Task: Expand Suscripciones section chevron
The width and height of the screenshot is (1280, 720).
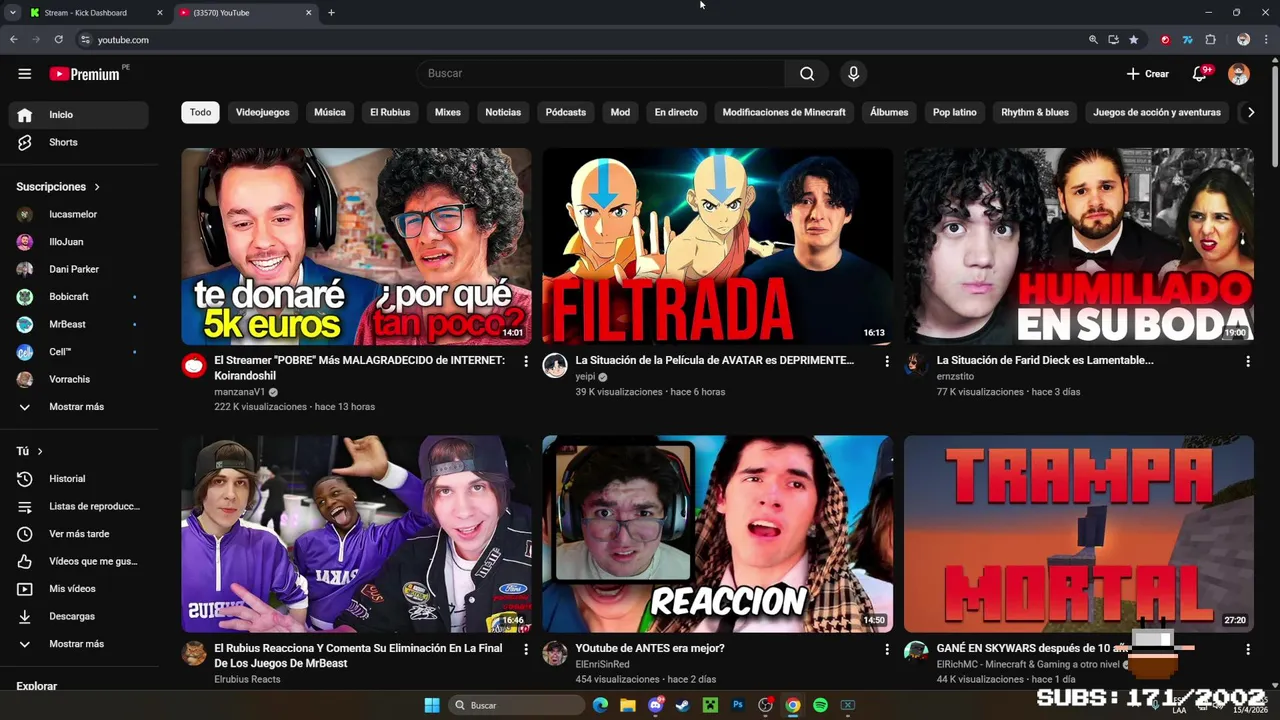Action: (97, 187)
